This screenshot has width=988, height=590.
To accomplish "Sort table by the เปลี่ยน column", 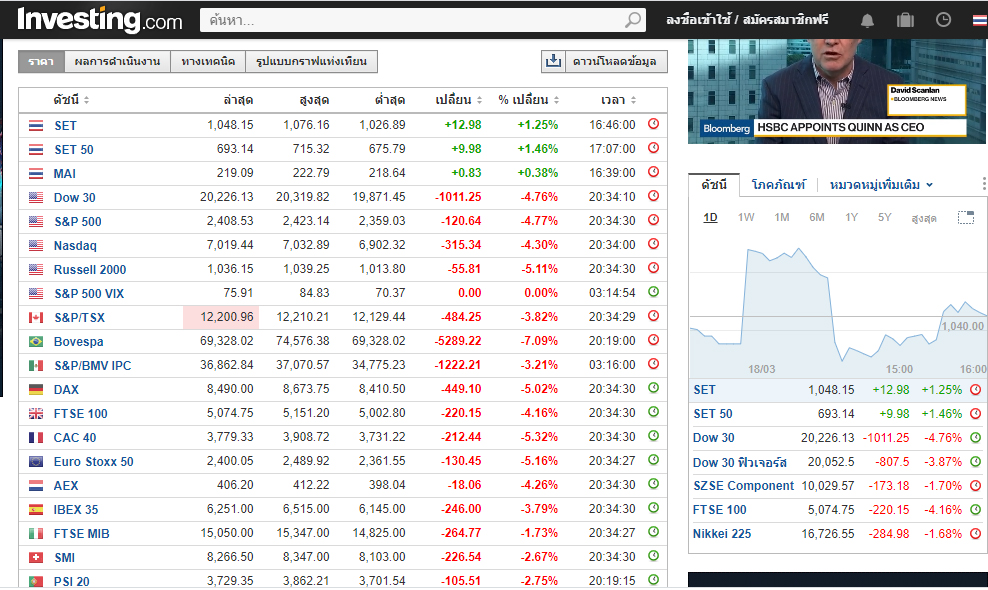I will (459, 100).
